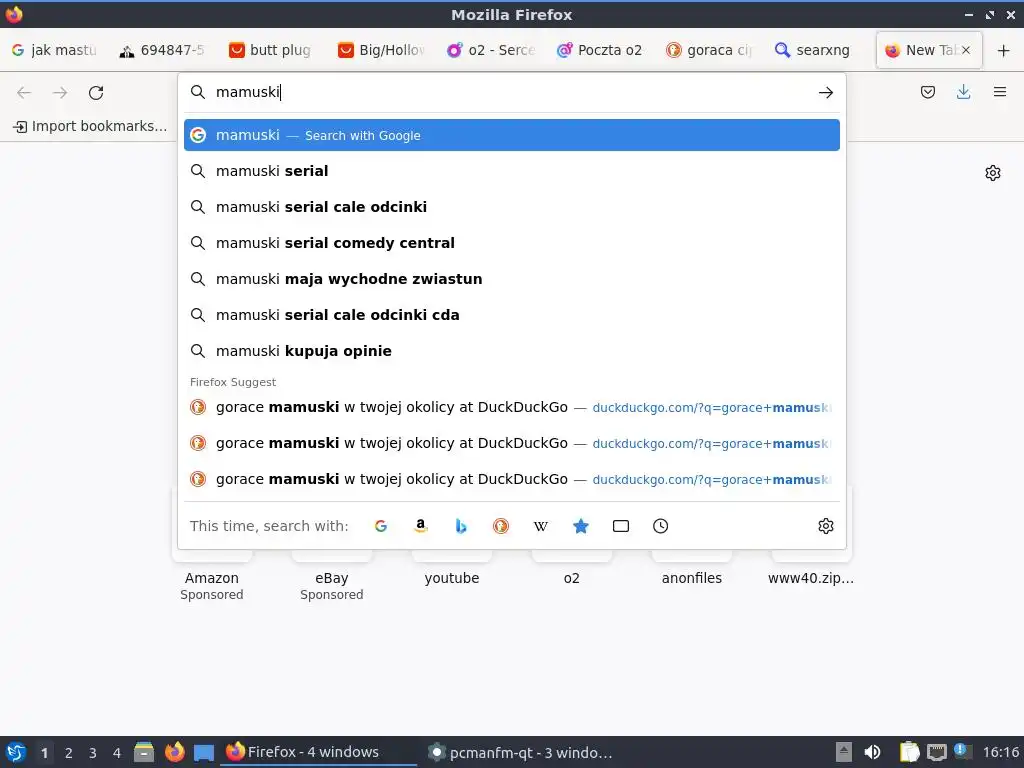Switch to virtual desktop 2
Image resolution: width=1024 pixels, height=768 pixels.
(69, 753)
